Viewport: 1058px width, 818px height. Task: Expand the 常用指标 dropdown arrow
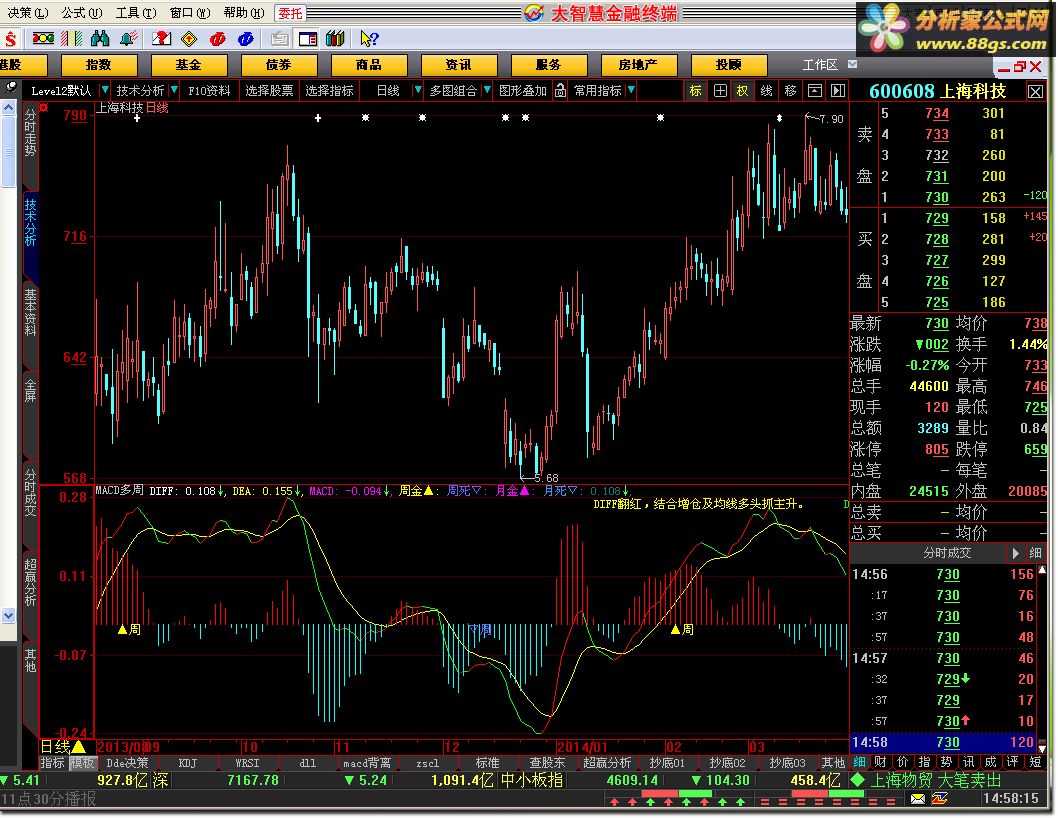(631, 90)
